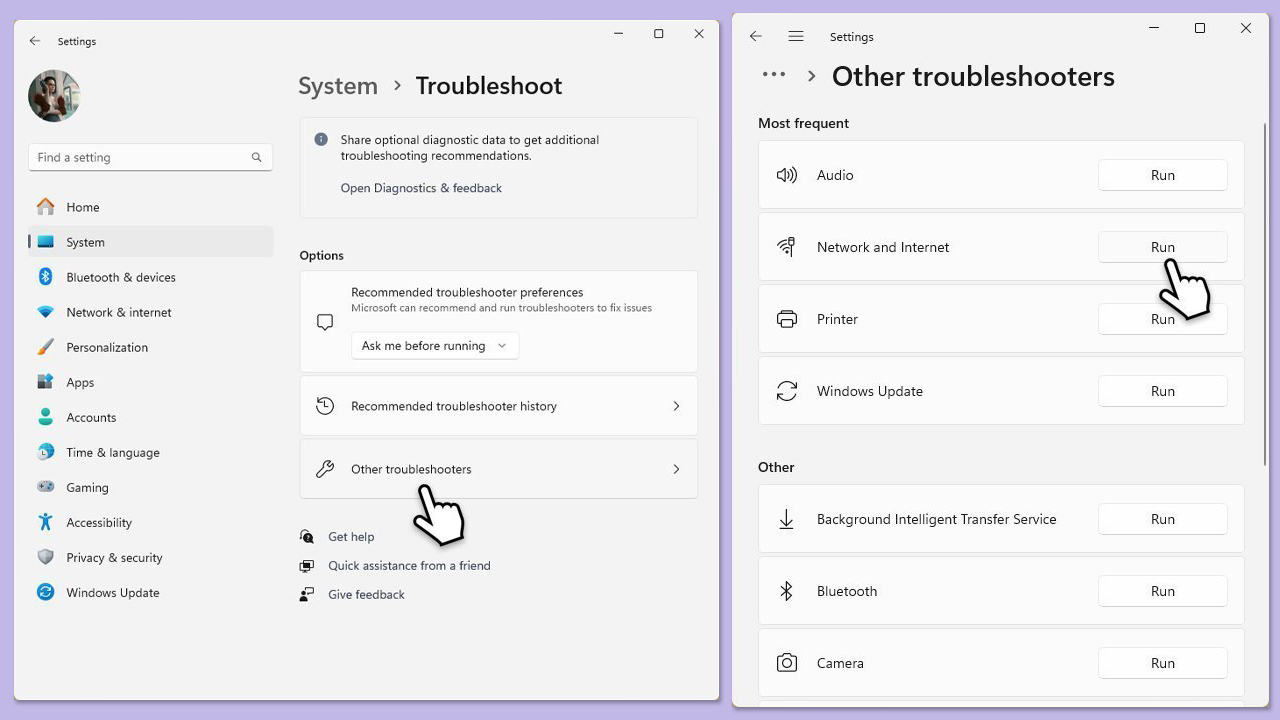The image size is (1280, 720).
Task: Open Bluetooth & devices settings
Action: (x=150, y=277)
